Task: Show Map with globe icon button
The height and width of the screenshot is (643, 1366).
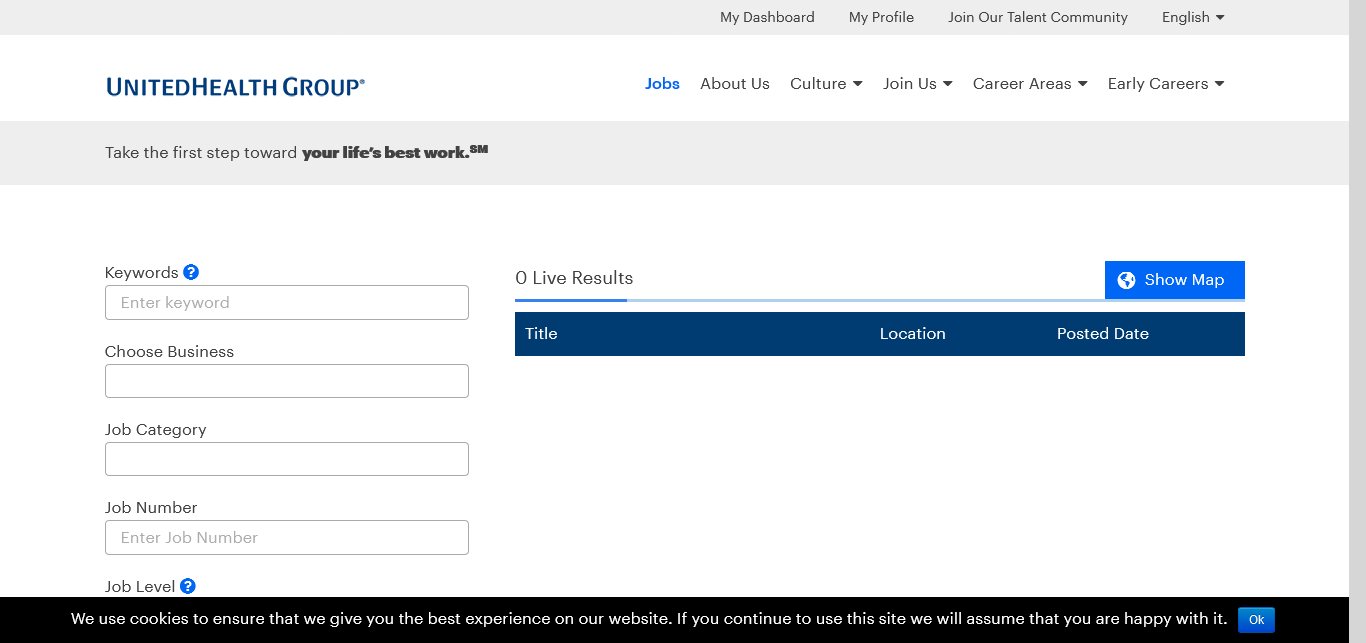Action: coord(1174,280)
